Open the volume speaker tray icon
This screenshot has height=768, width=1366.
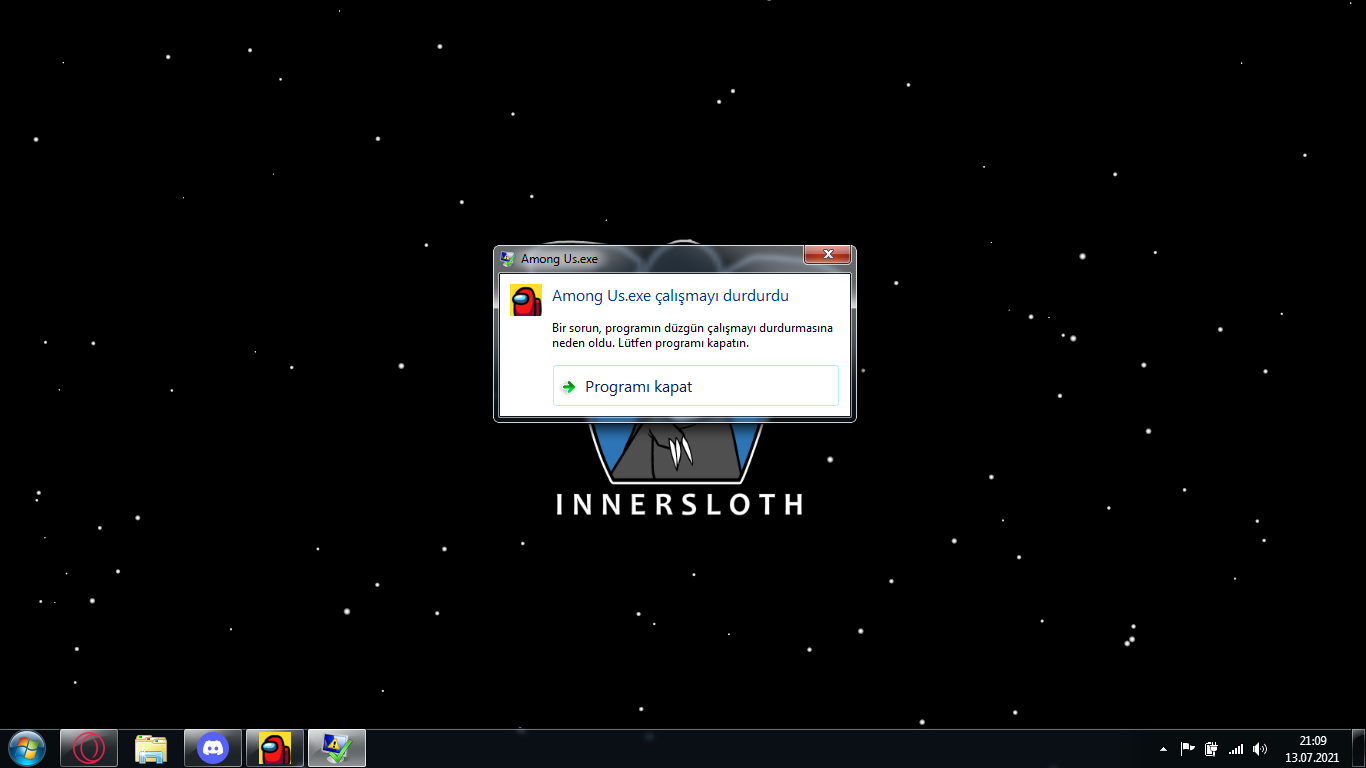(1260, 748)
